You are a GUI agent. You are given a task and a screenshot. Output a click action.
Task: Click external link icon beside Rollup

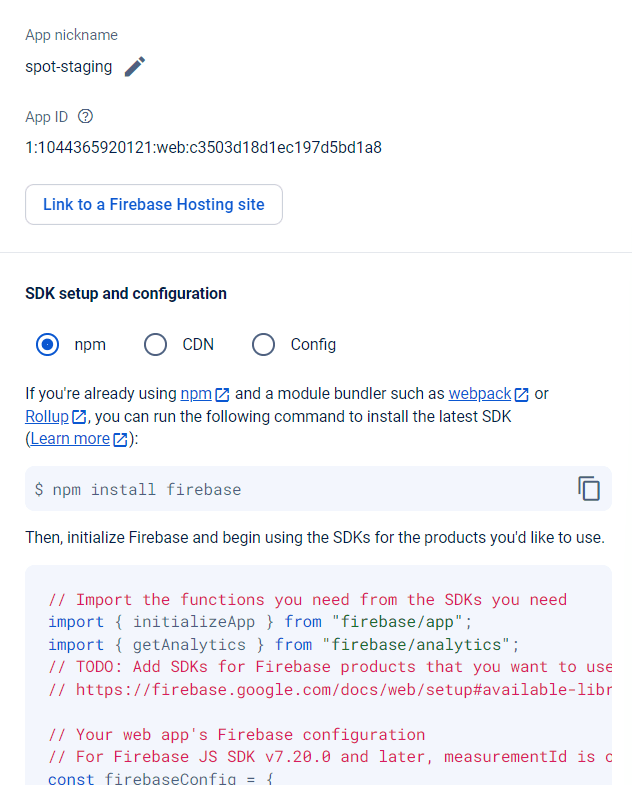click(79, 417)
